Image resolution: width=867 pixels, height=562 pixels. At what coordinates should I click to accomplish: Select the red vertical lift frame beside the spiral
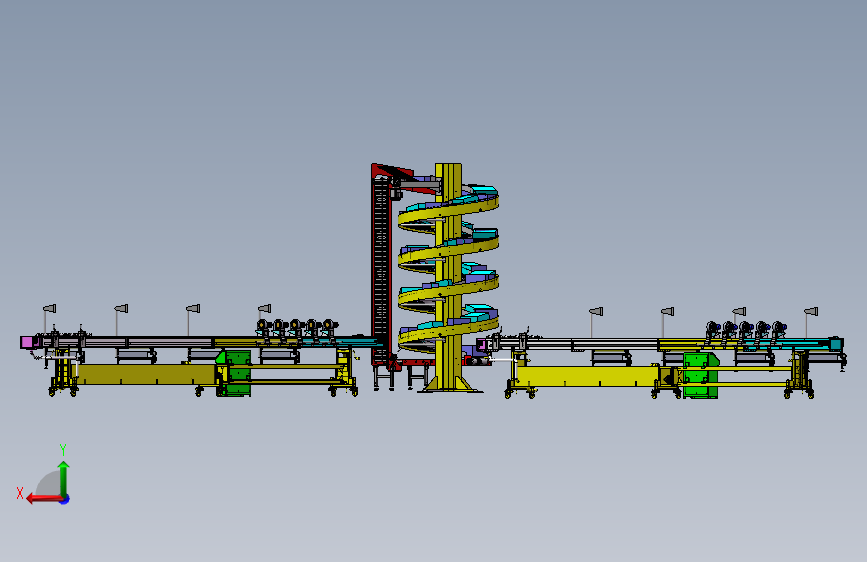[380, 266]
